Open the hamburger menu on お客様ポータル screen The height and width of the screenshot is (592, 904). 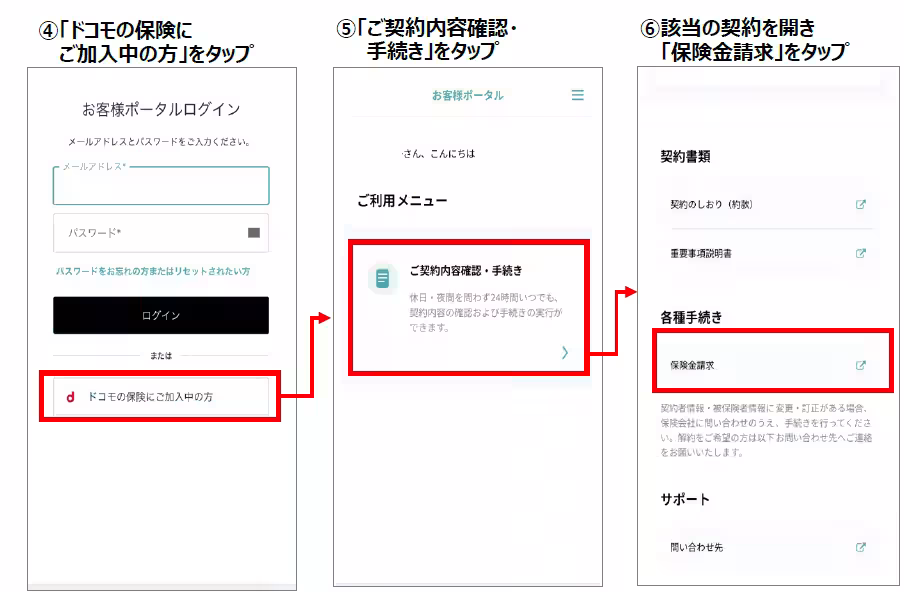coord(578,95)
